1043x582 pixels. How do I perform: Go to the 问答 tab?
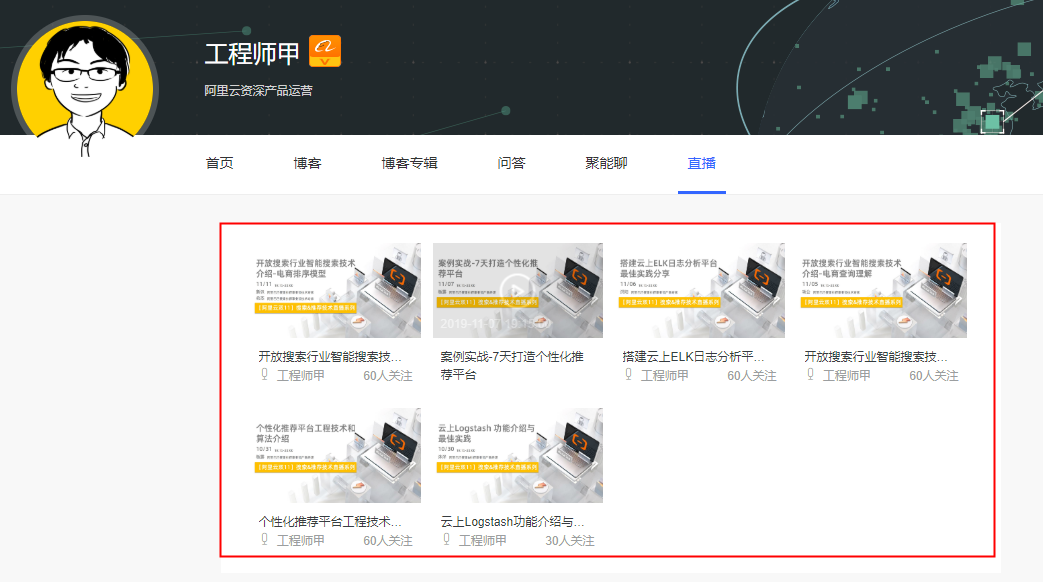tap(512, 163)
